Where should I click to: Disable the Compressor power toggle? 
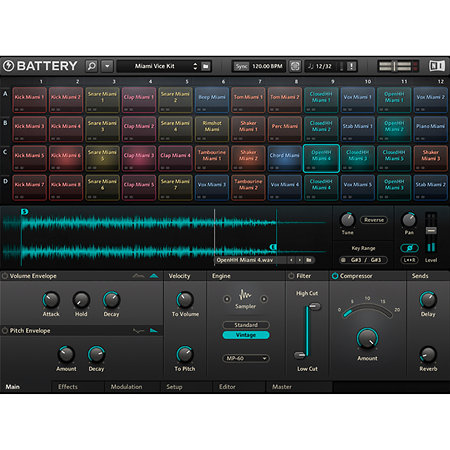pyautogui.click(x=335, y=276)
